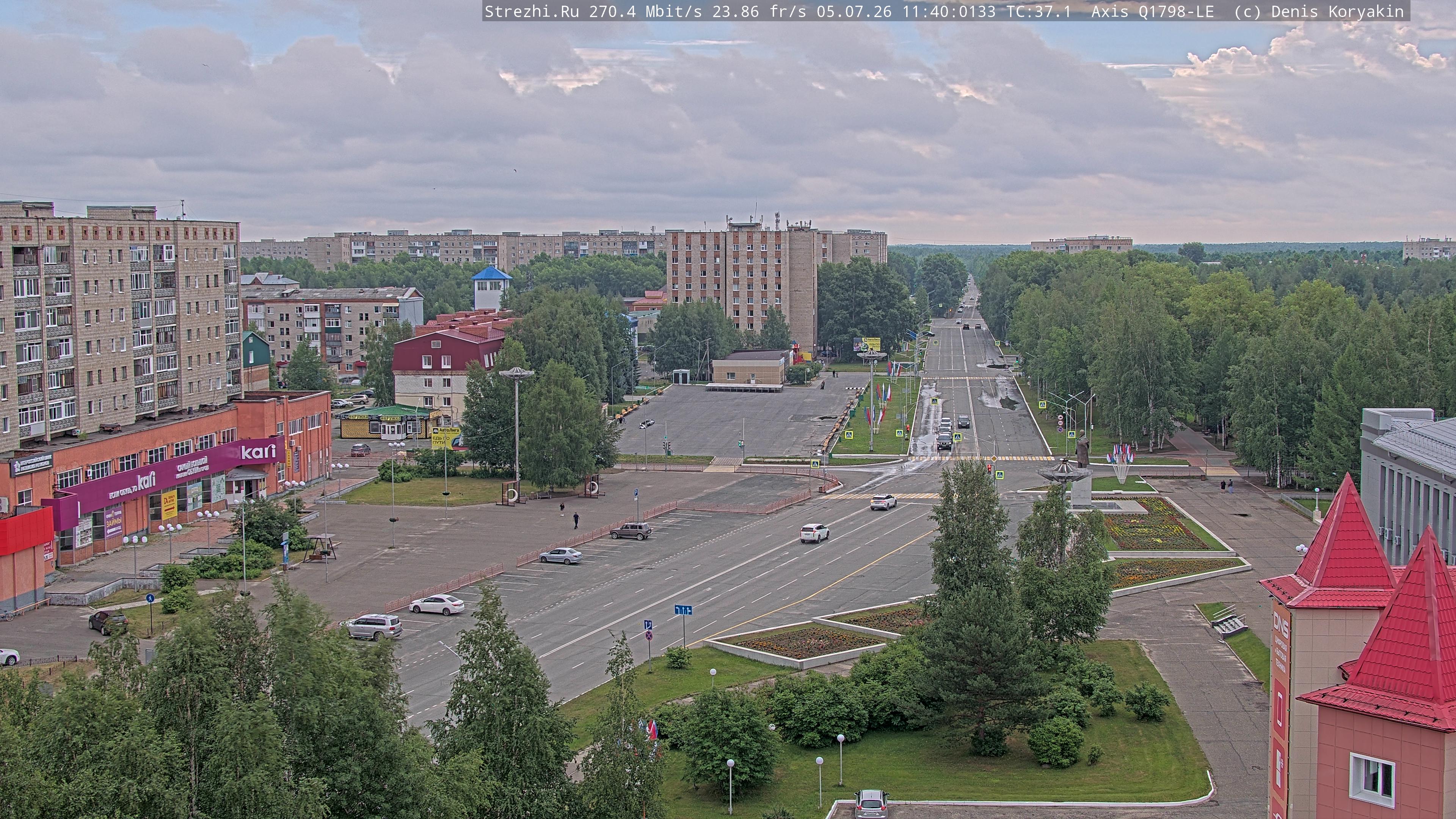Select the "TC:37.1" temperature readout
The height and width of the screenshot is (819, 1456).
point(1039,12)
